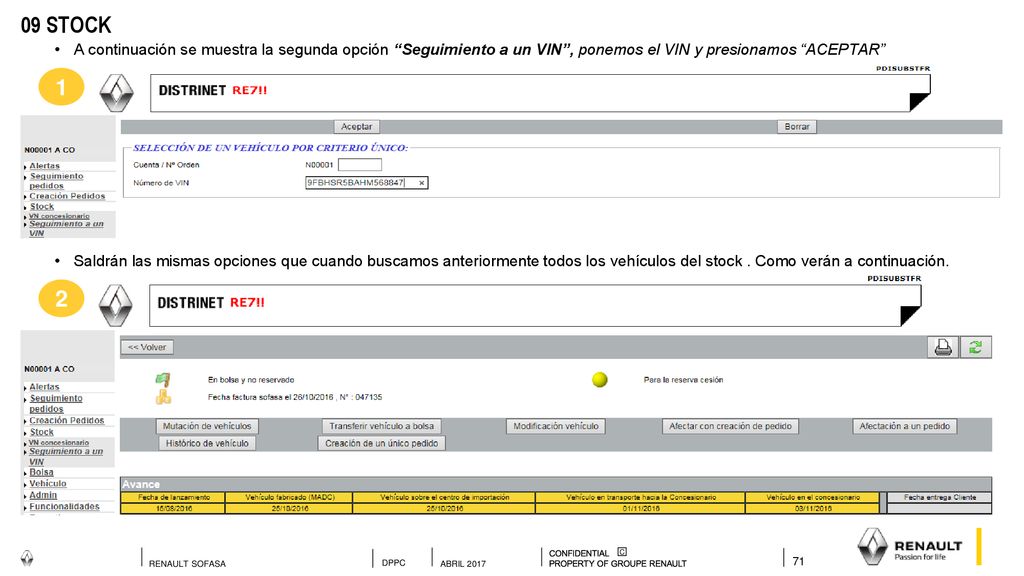Click 'N00001 A CO' above step 1 sidebar
Screen dimensions: 1024x576
point(50,150)
